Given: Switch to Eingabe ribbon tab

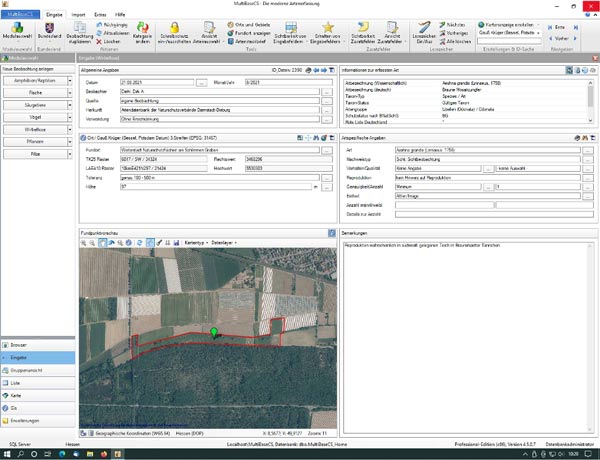Looking at the screenshot, I should point(54,15).
